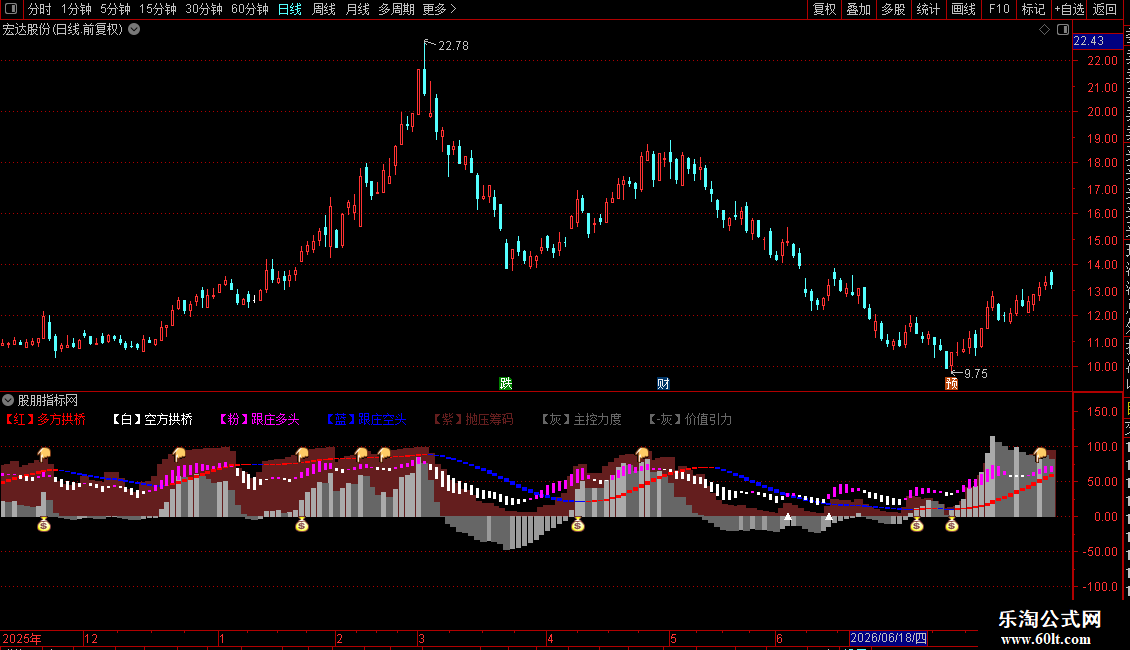
Task: Switch to 分时 intraday view
Action: (40, 9)
